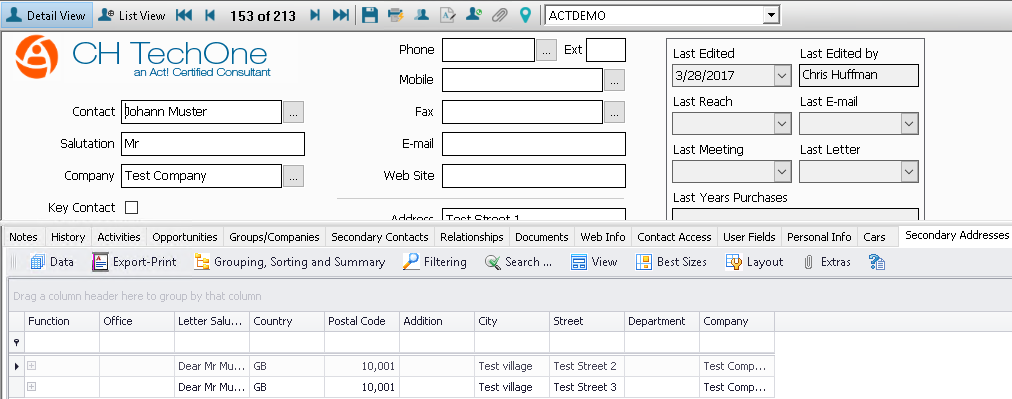Apply Best Sizes to columns
The height and width of the screenshot is (399, 1012).
(x=671, y=262)
